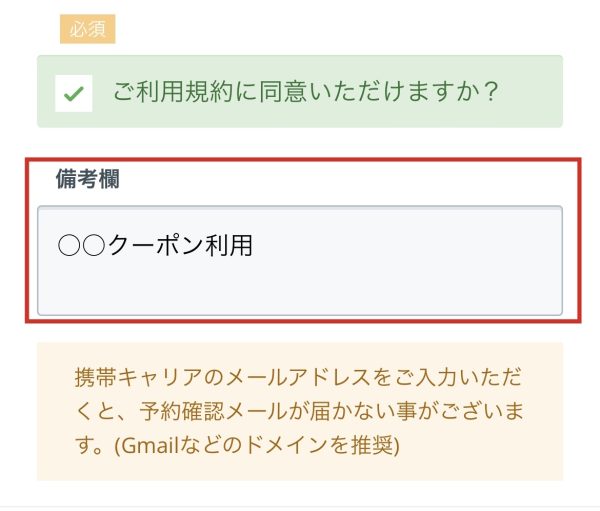Click the word ご利用規約 in the agreement

tap(171, 92)
